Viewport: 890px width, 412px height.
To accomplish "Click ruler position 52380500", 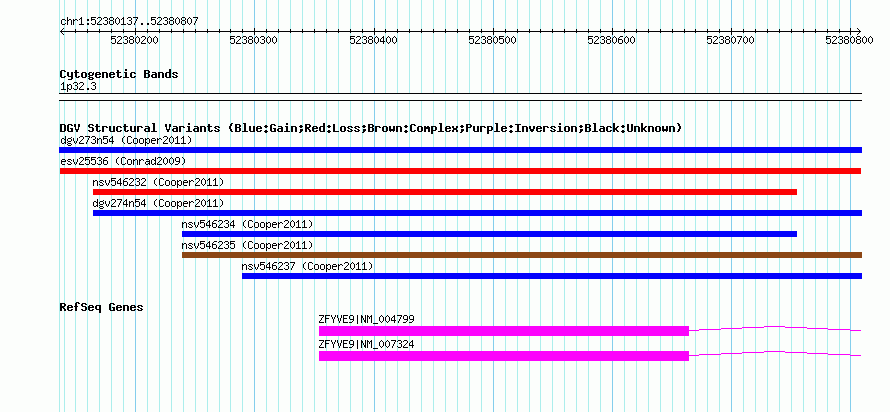I will (492, 40).
